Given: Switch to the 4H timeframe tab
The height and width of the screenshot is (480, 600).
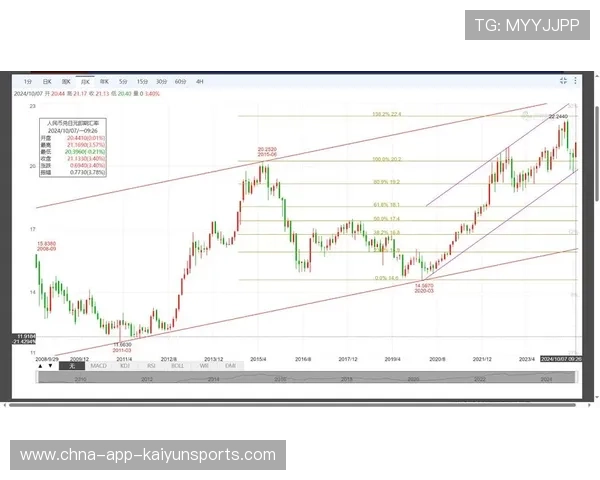Looking at the screenshot, I should pyautogui.click(x=200, y=80).
